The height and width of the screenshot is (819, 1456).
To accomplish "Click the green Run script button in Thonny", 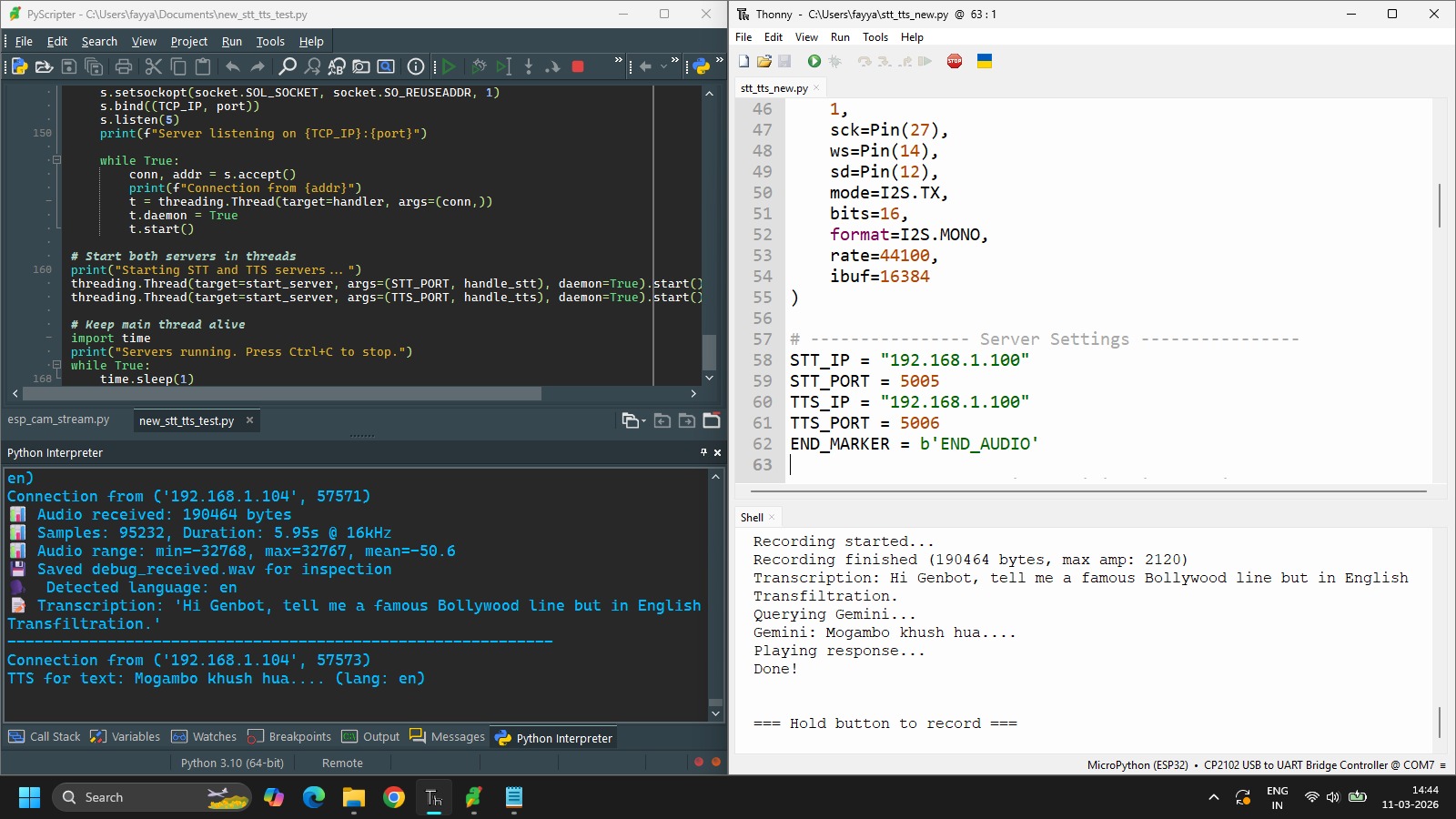I will (814, 61).
